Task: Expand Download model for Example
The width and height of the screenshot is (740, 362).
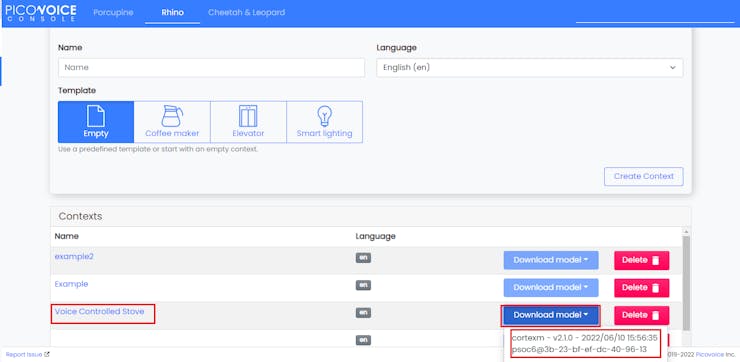Action: point(551,287)
